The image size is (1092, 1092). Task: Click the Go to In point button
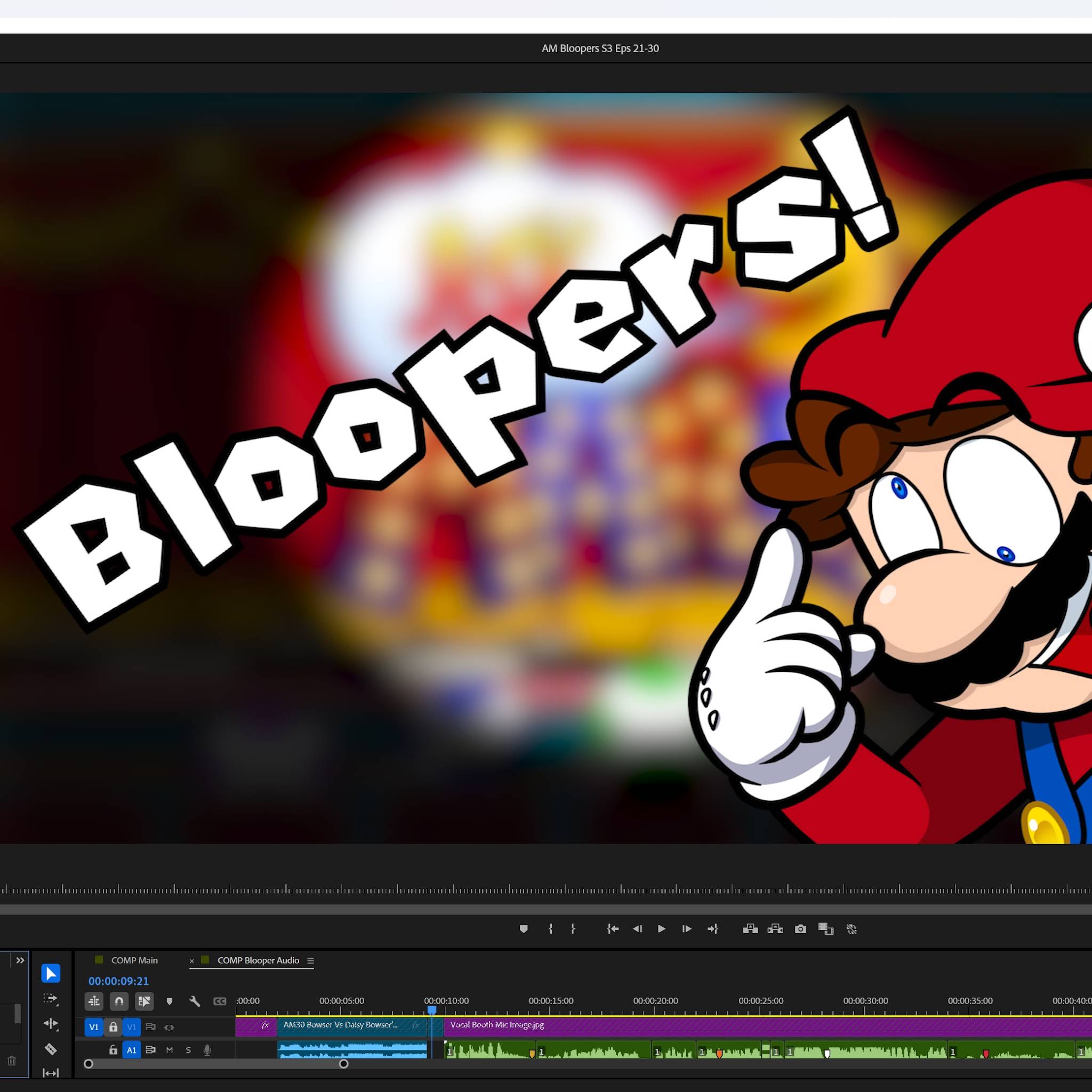pos(613,929)
